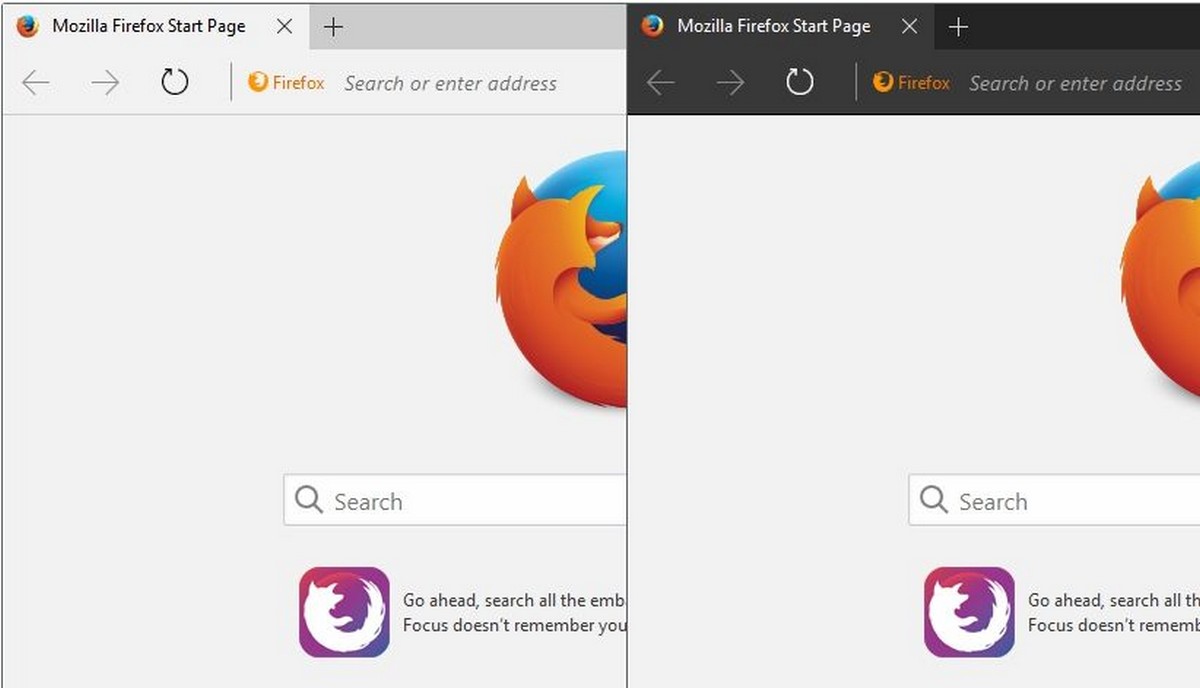Image resolution: width=1200 pixels, height=688 pixels.
Task: Open Firefox Focus icon in dark-theme window page
Action: [x=969, y=612]
